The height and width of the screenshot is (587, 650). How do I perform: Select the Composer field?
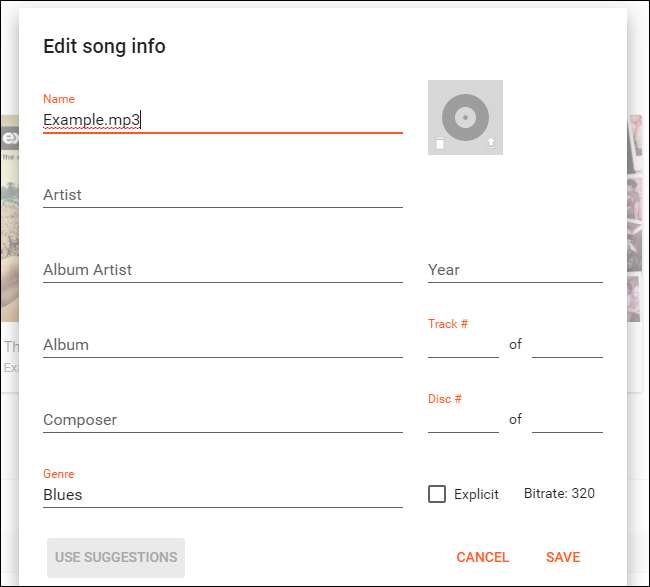tap(222, 420)
